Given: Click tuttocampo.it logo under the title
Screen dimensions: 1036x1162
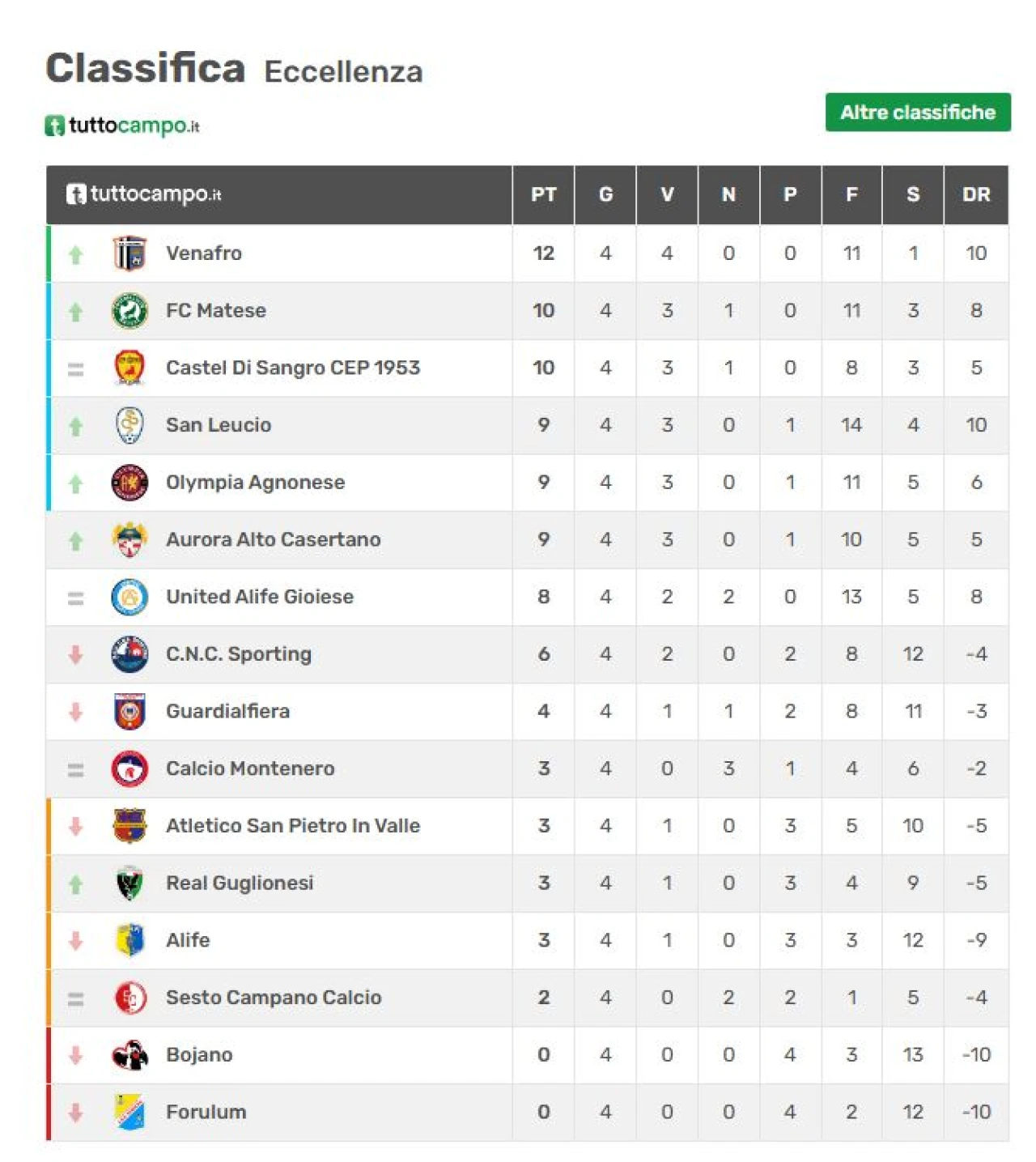Looking at the screenshot, I should coord(122,126).
